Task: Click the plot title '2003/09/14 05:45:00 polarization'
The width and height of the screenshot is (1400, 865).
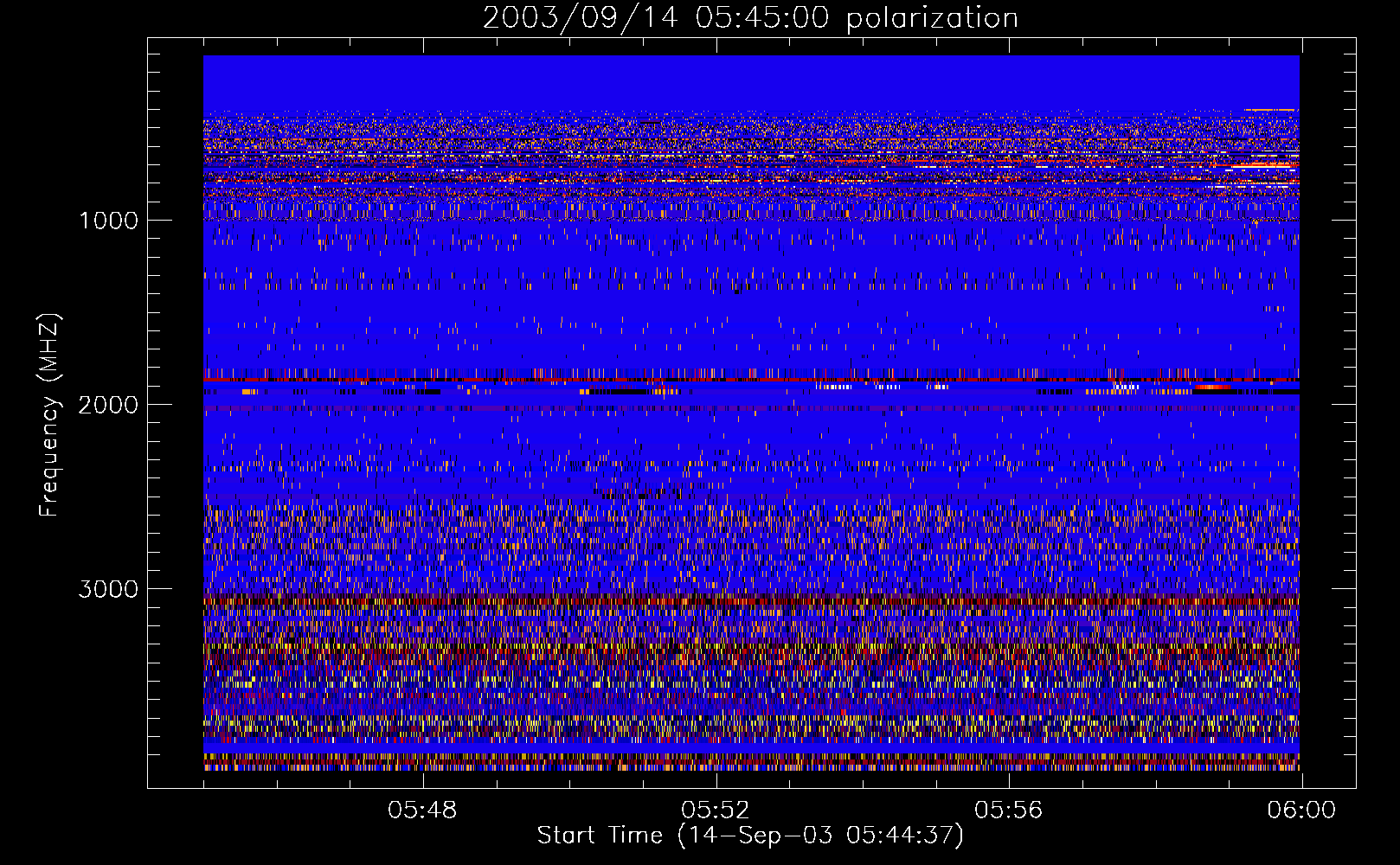Action: tap(750, 18)
